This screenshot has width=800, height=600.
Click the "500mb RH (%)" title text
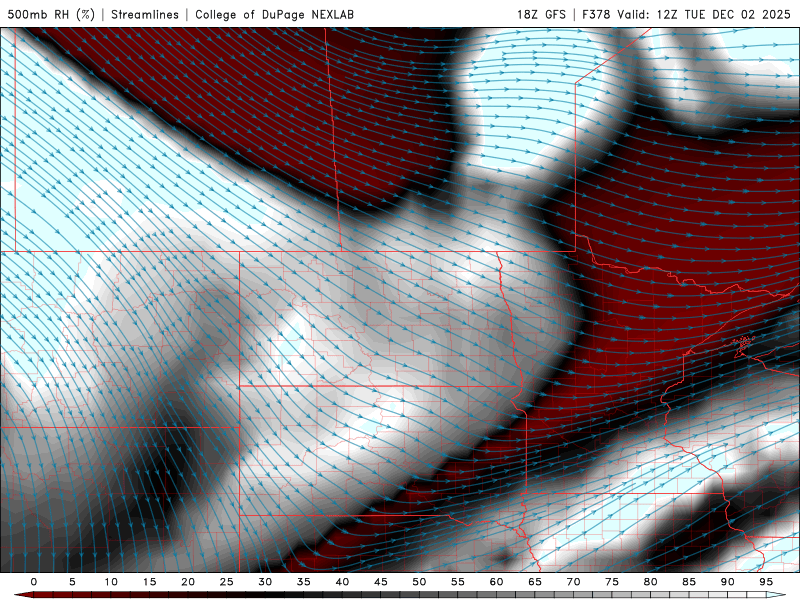(51, 14)
